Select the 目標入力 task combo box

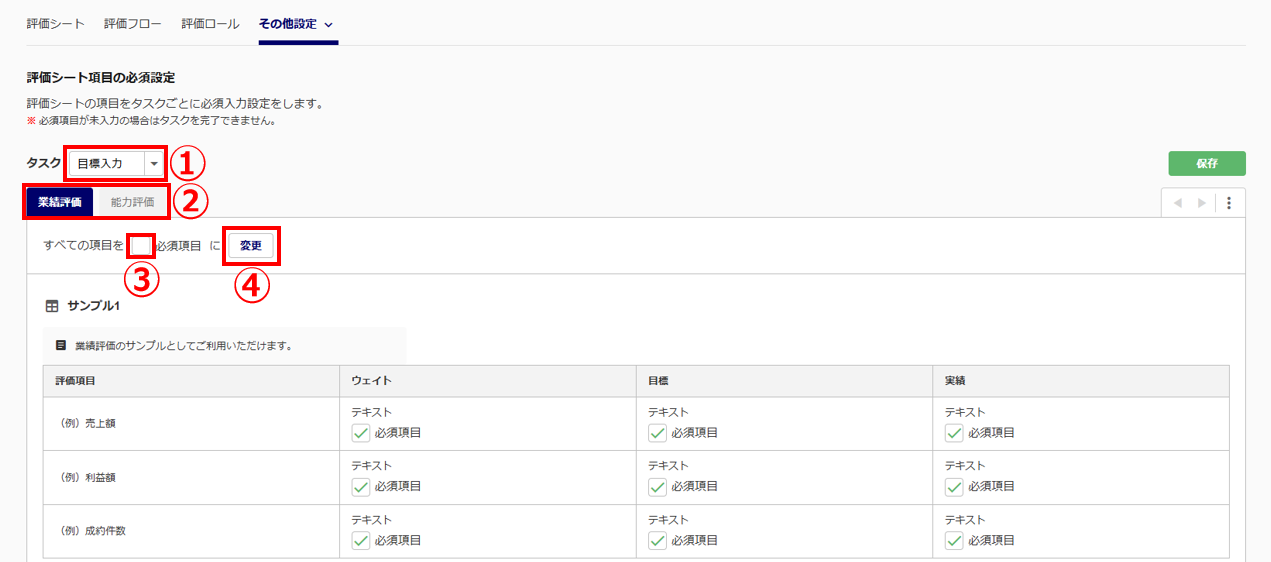coord(107,163)
